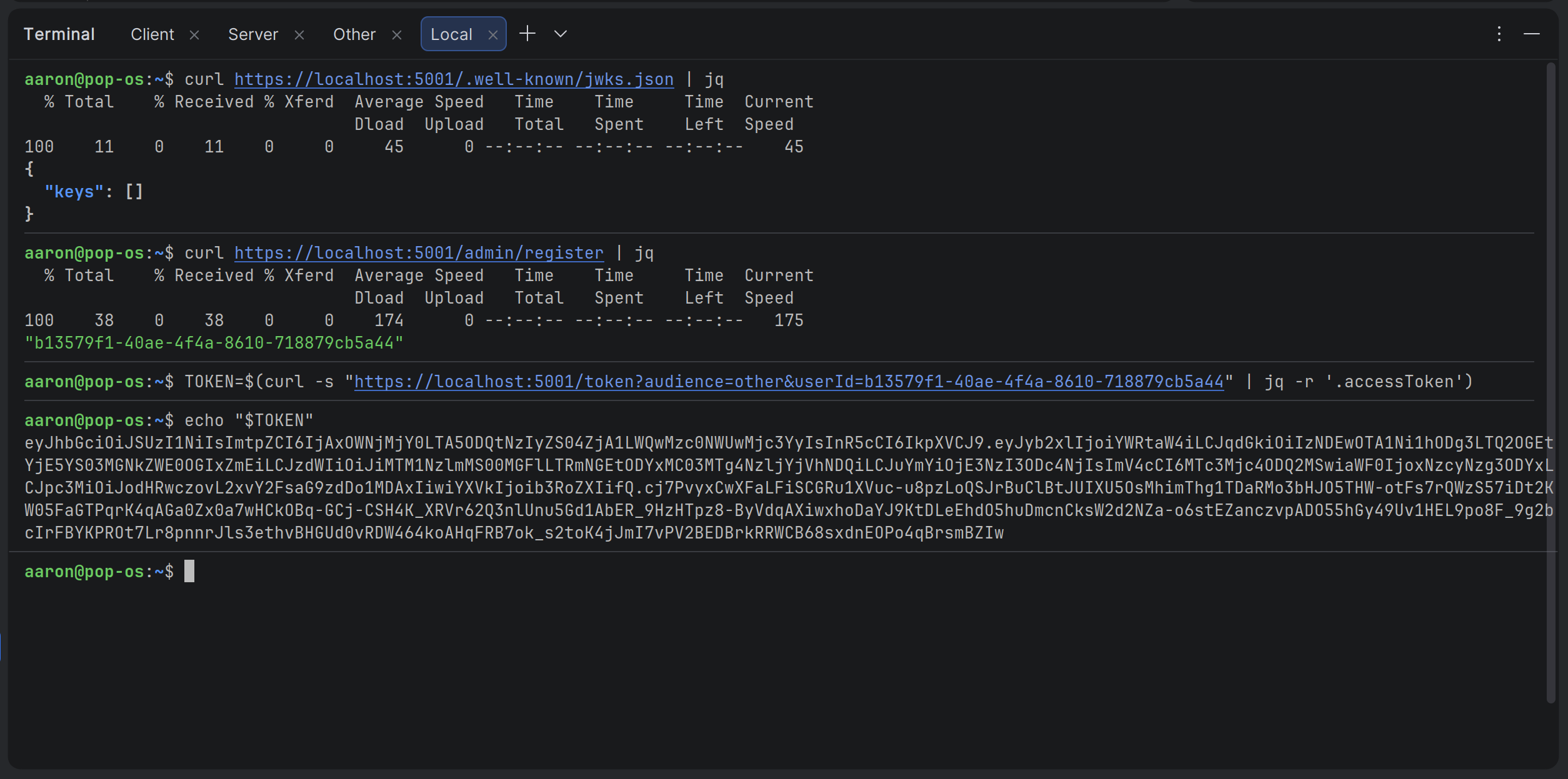Close the Local terminal tab
Viewport: 1568px width, 779px height.
pyautogui.click(x=493, y=35)
